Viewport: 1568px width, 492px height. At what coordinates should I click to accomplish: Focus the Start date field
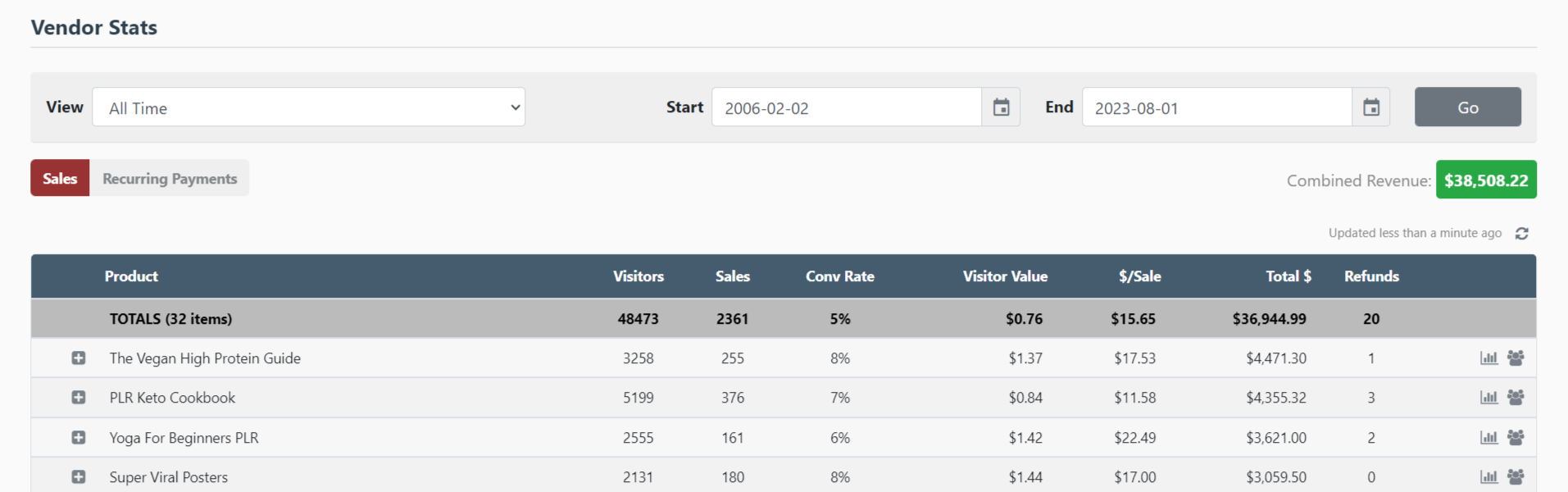847,107
